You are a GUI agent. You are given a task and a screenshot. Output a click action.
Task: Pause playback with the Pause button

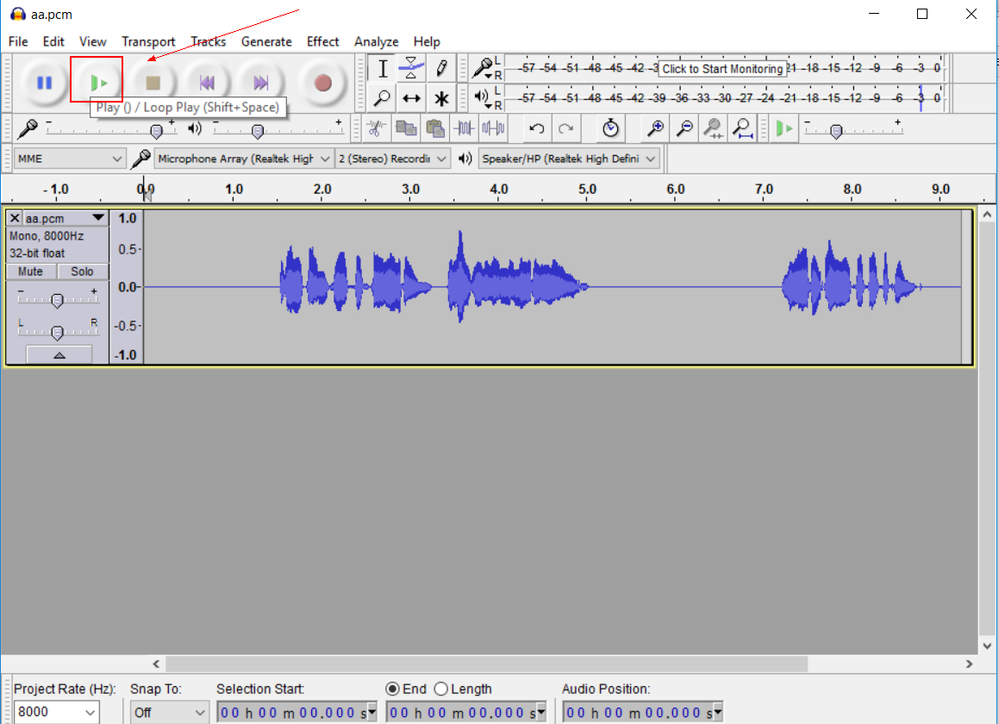44,82
